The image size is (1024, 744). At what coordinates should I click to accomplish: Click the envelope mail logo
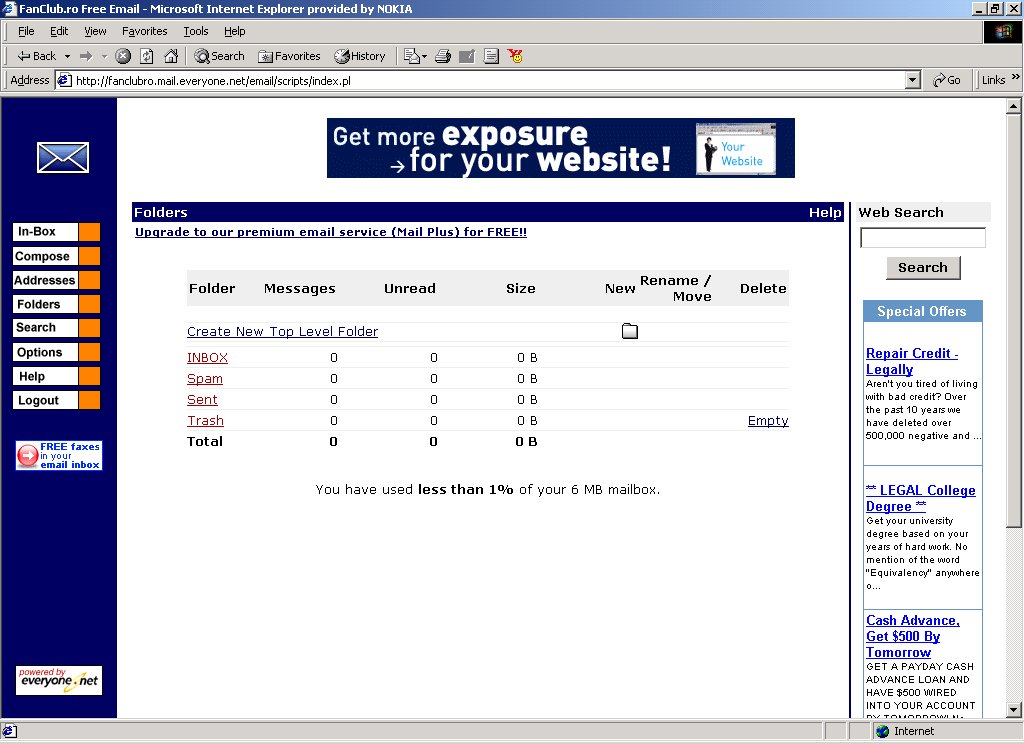63,157
